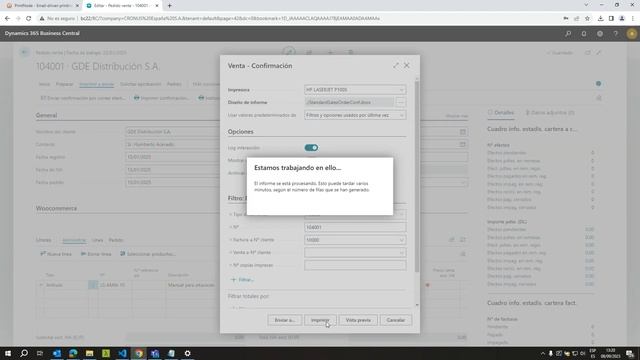
Task: Open the browser downloads icon
Action: 600,18
